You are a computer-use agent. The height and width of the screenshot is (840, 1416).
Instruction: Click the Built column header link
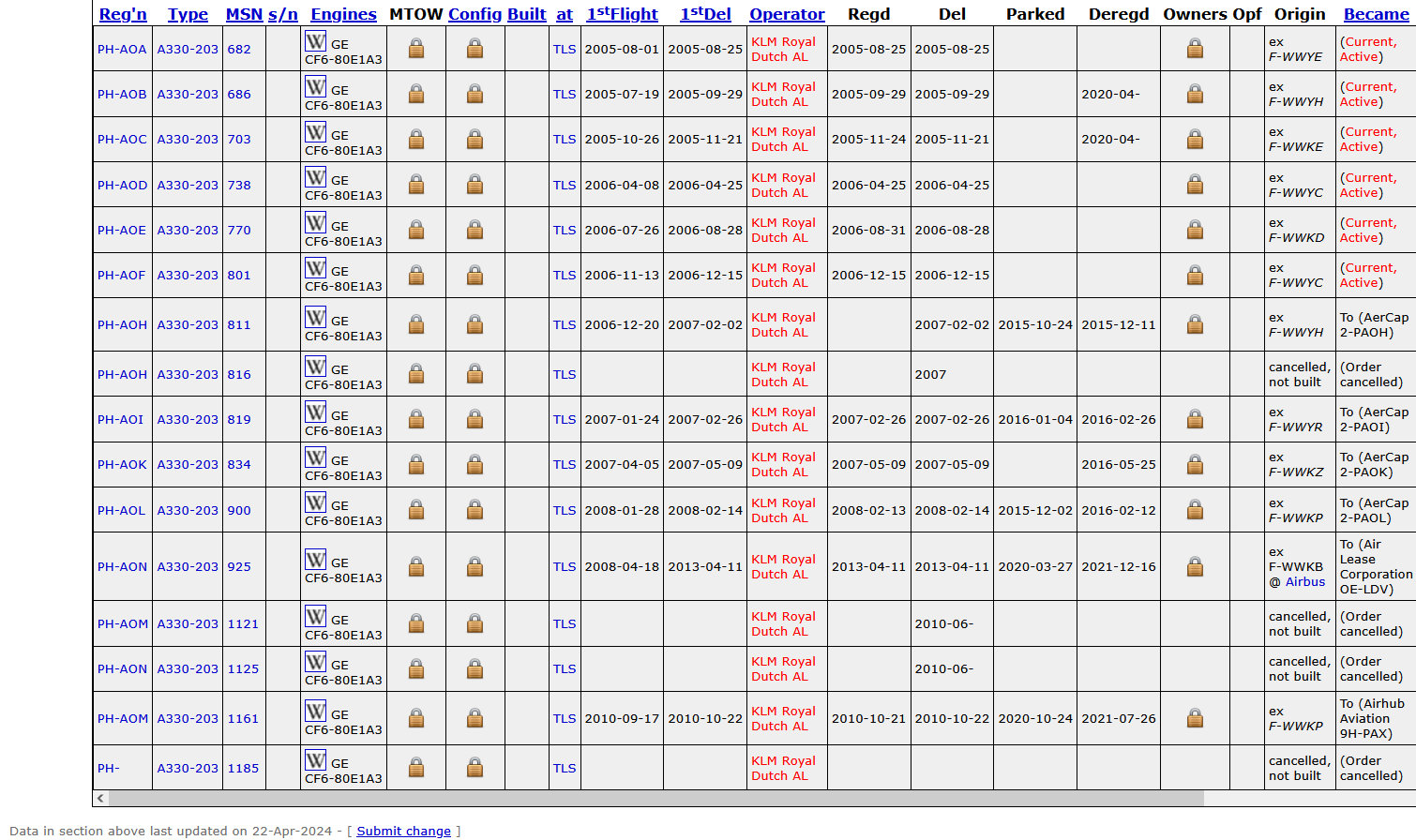pyautogui.click(x=527, y=14)
